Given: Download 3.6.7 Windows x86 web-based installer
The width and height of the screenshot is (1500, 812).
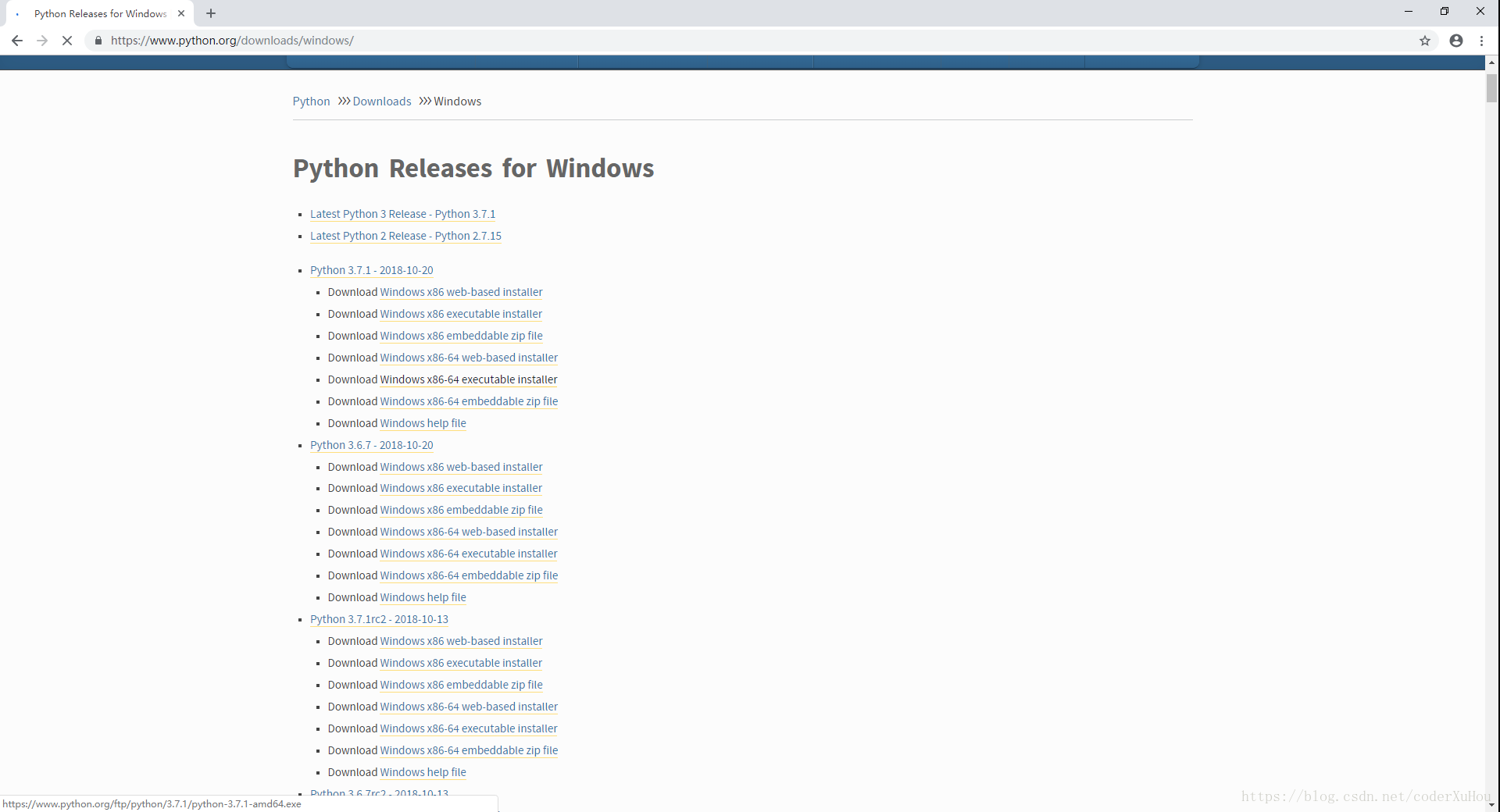Looking at the screenshot, I should [x=461, y=467].
